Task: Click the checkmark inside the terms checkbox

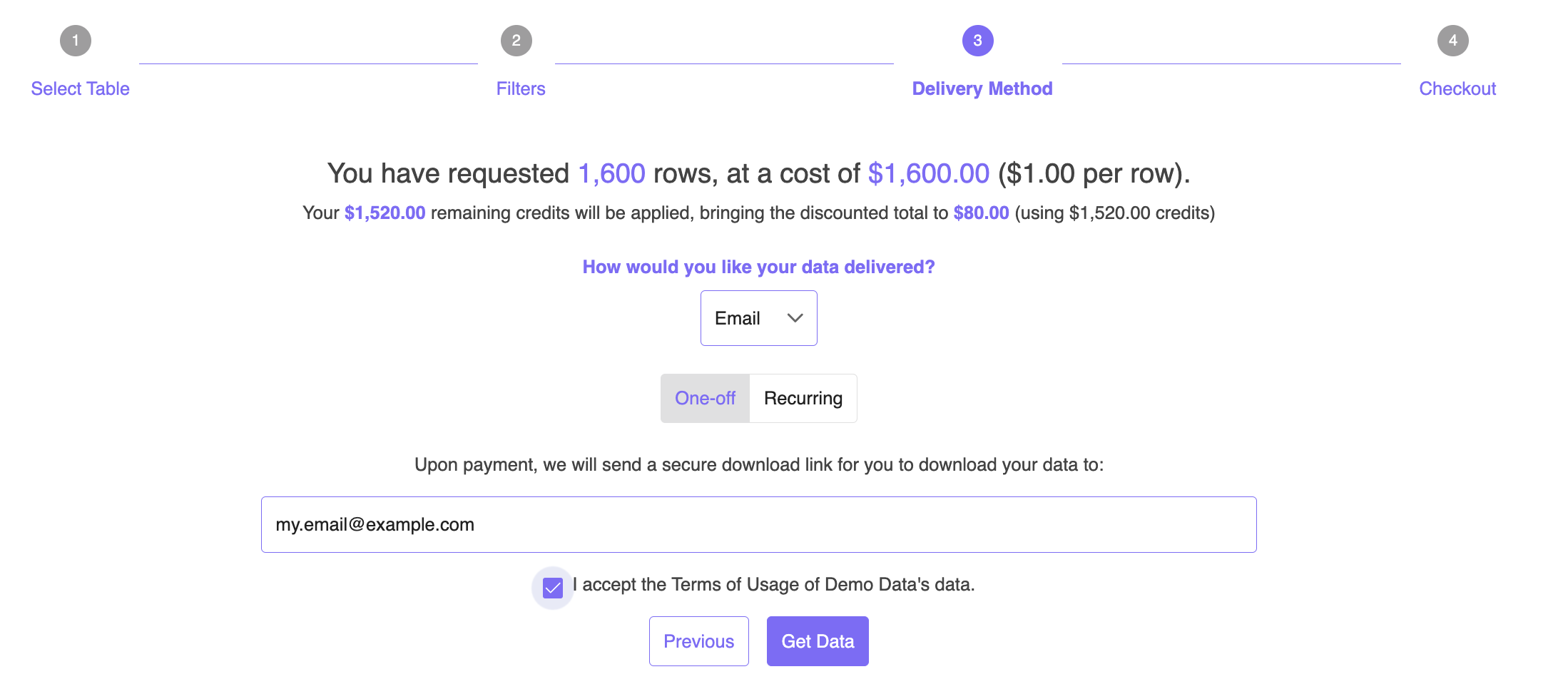Action: pyautogui.click(x=552, y=586)
